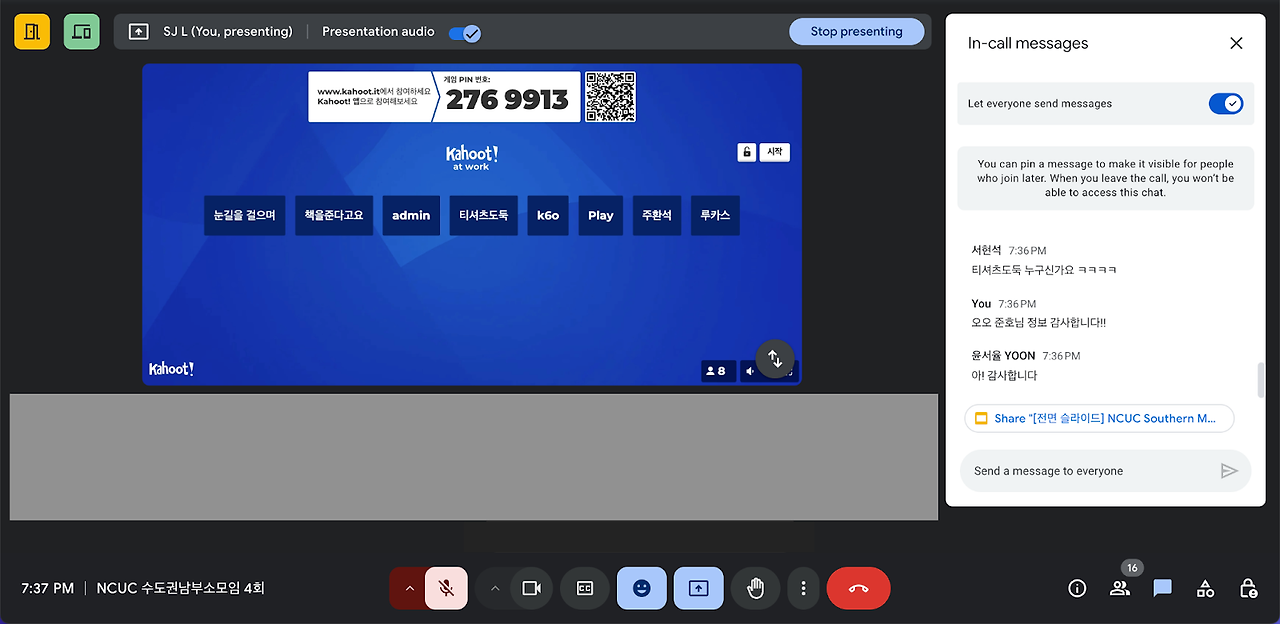Toggle Let everyone send messages switch
The width and height of the screenshot is (1280, 624).
coord(1225,104)
